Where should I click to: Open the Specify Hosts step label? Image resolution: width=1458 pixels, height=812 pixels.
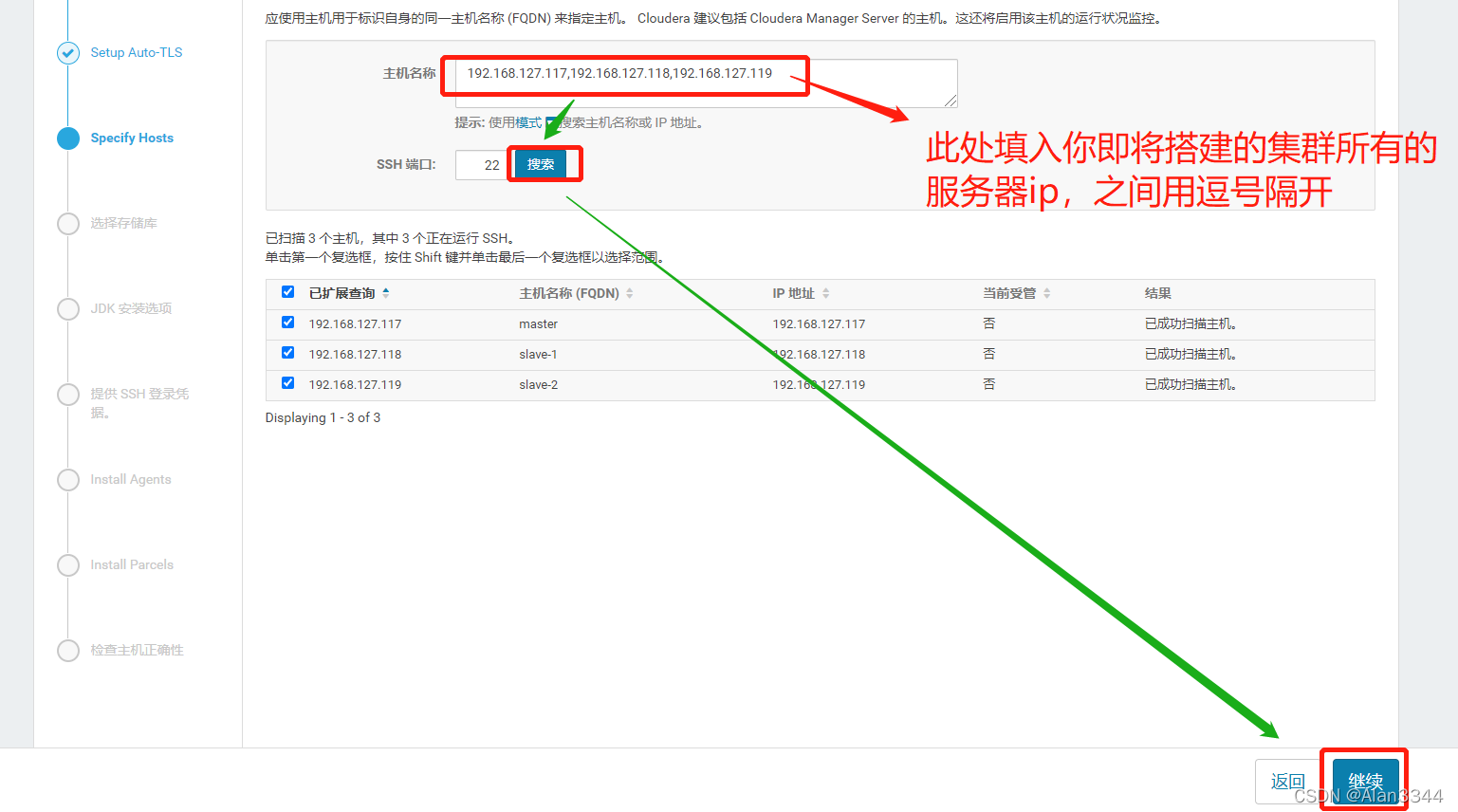coord(132,138)
